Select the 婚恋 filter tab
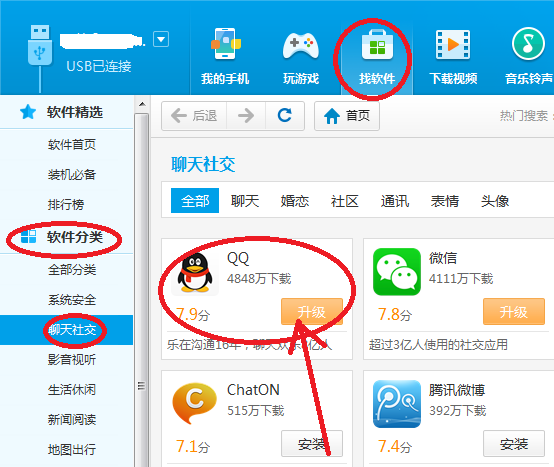This screenshot has width=554, height=467. [295, 201]
